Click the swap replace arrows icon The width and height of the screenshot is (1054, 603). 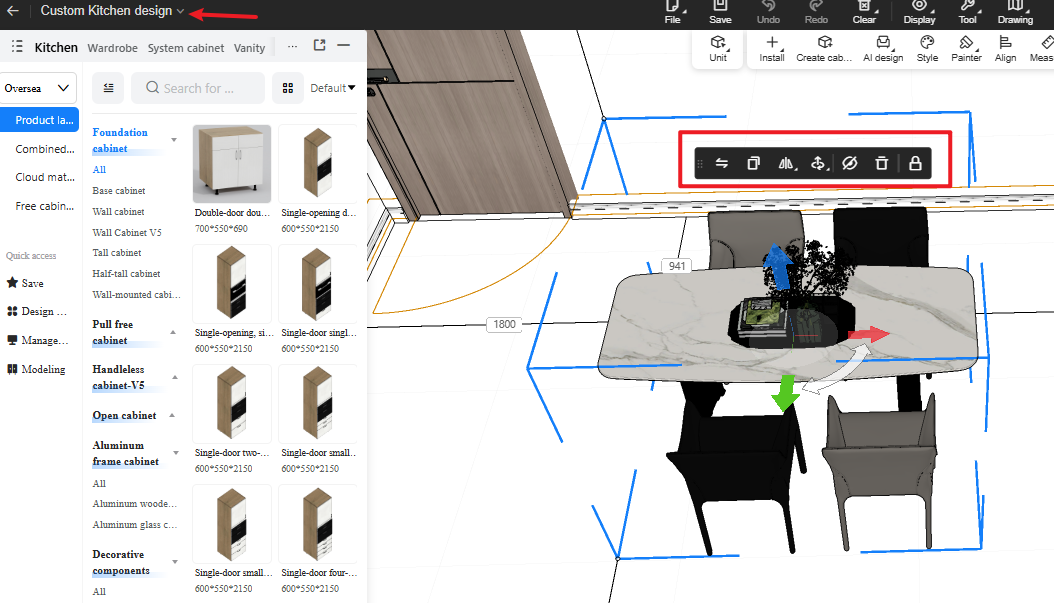[x=722, y=163]
